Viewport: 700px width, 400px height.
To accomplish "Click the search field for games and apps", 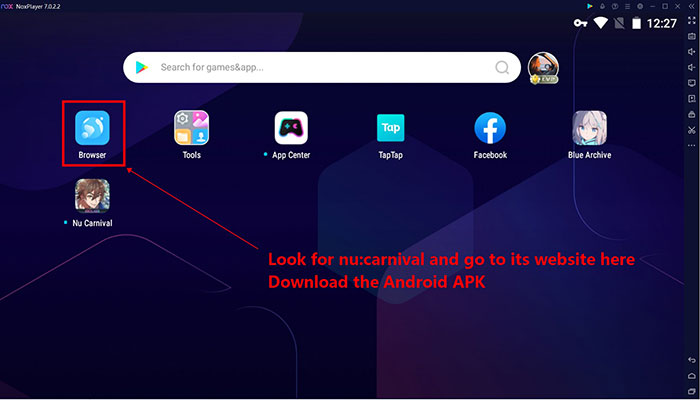I will (322, 67).
